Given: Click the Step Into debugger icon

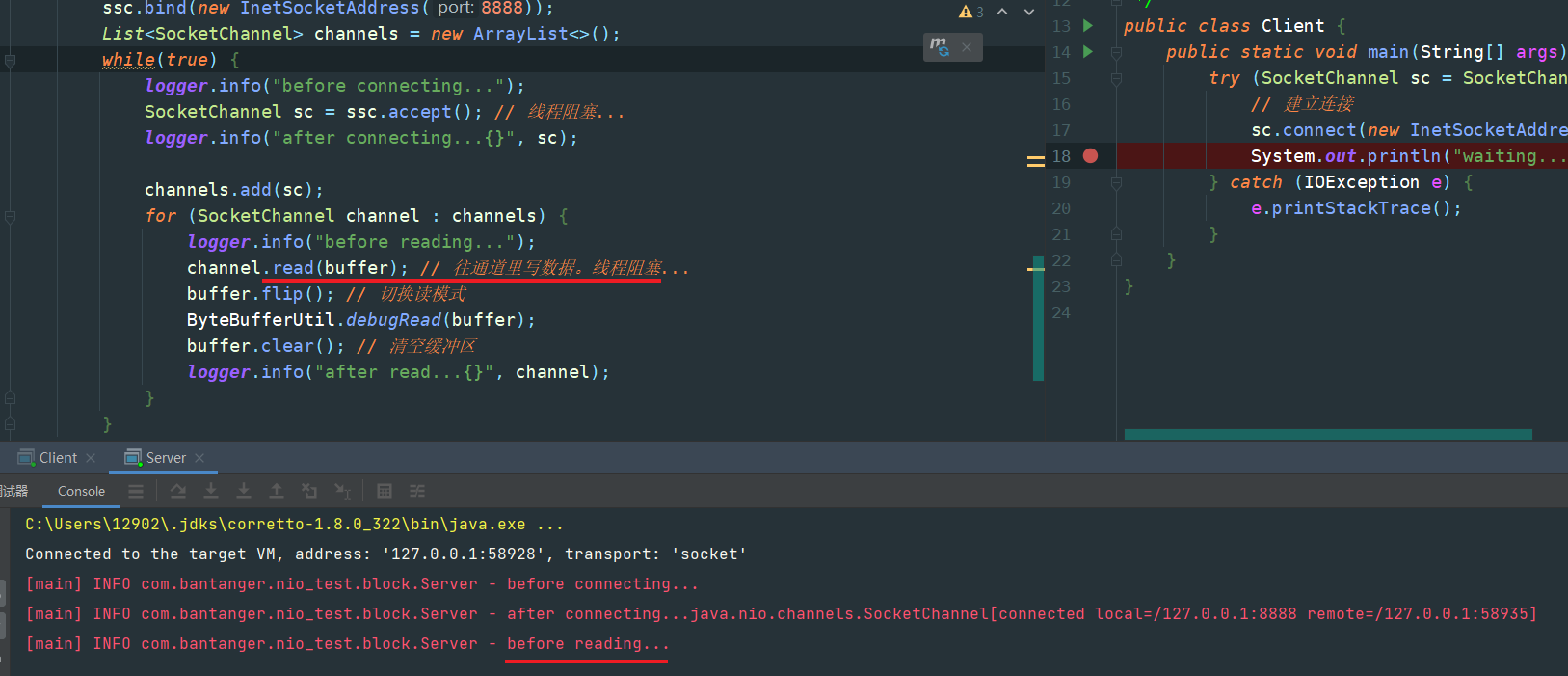Looking at the screenshot, I should tap(211, 491).
